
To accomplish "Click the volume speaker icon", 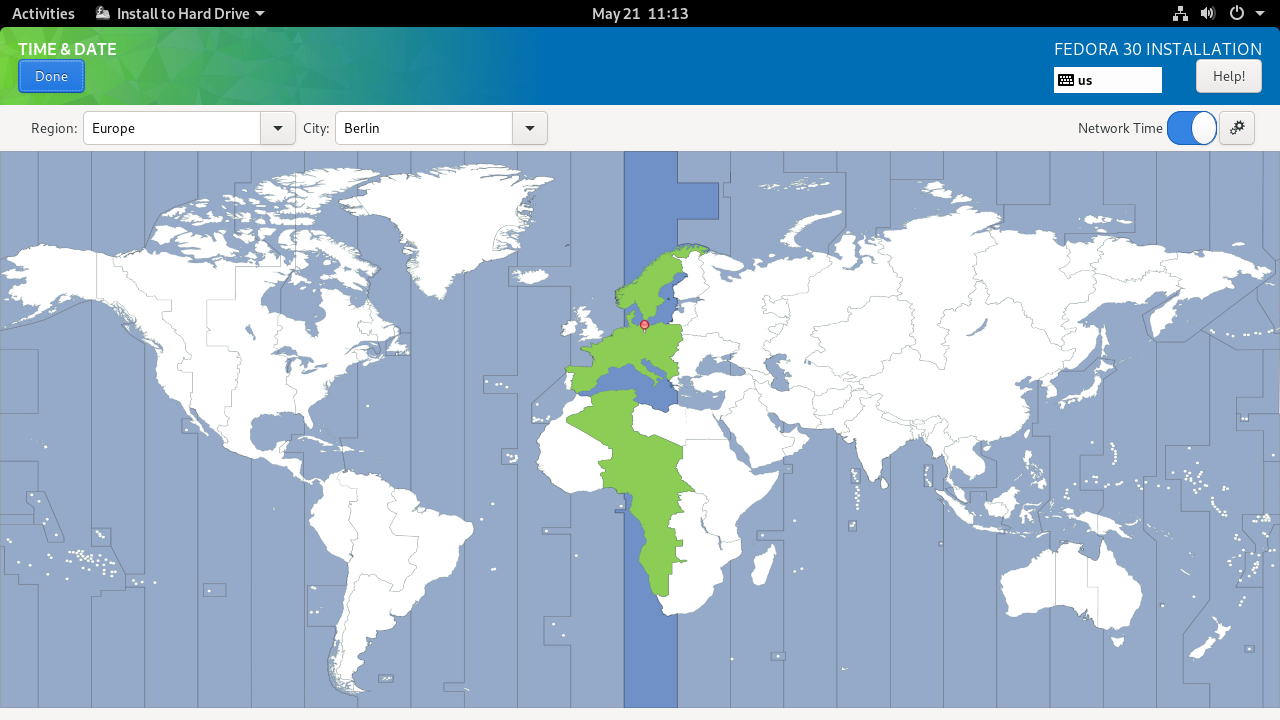I will [x=1208, y=14].
